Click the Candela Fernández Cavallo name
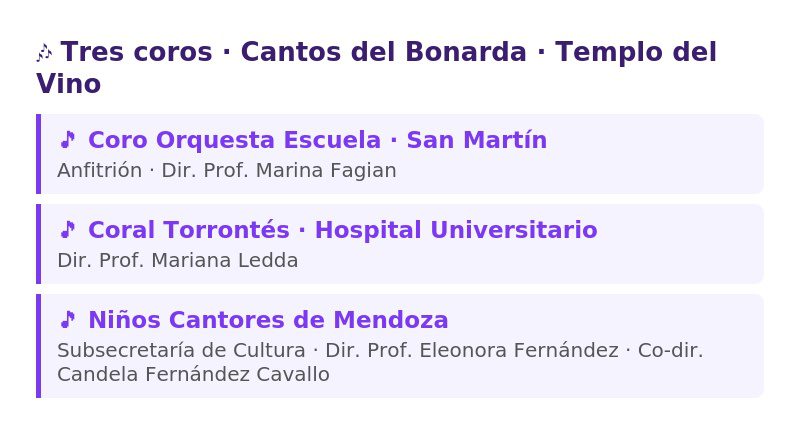Image resolution: width=800 pixels, height=444 pixels. click(193, 374)
